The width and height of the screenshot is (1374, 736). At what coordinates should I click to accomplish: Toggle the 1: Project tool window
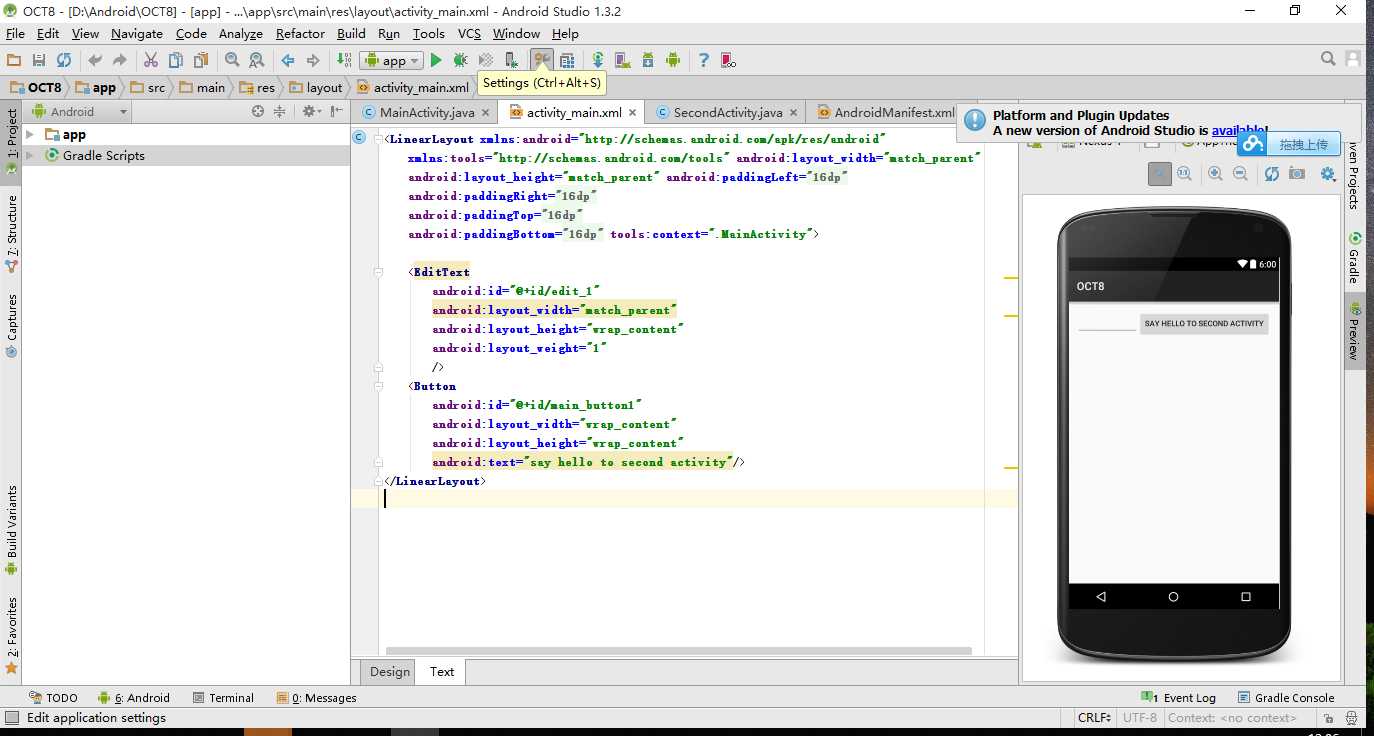coord(11,141)
